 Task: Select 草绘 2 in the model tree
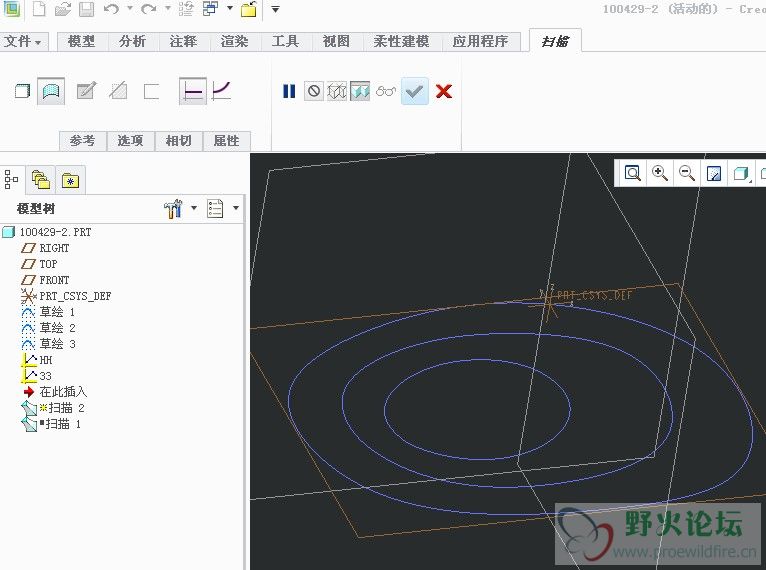(x=57, y=328)
